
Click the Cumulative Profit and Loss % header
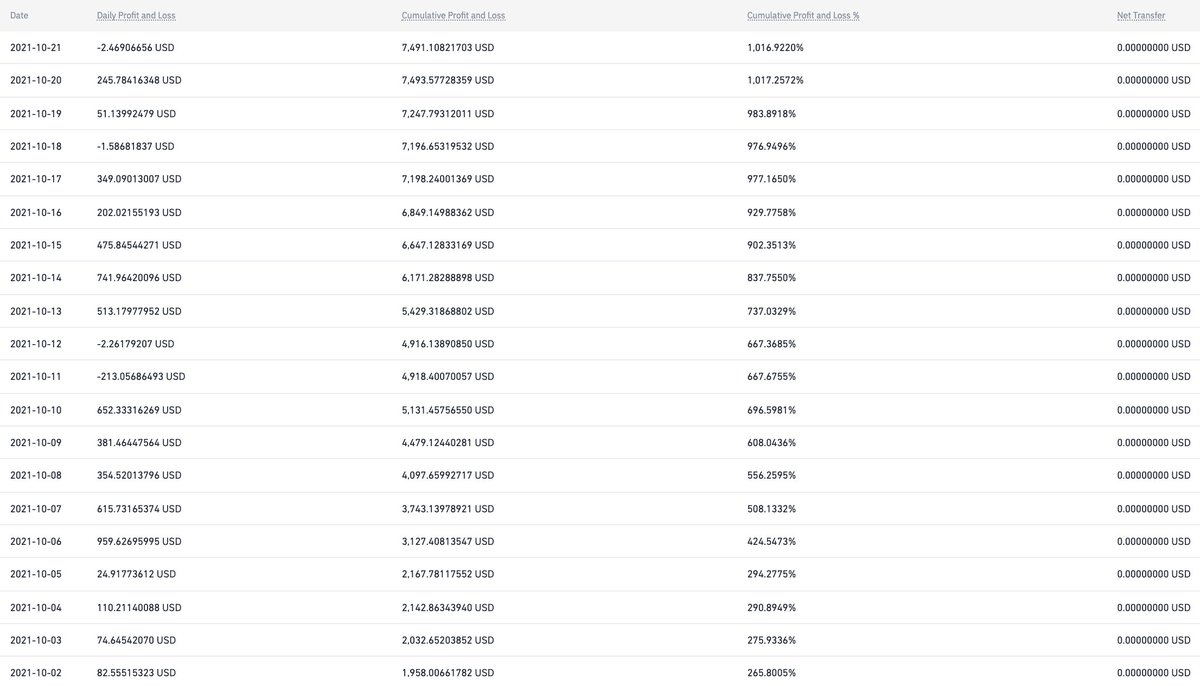(x=803, y=16)
